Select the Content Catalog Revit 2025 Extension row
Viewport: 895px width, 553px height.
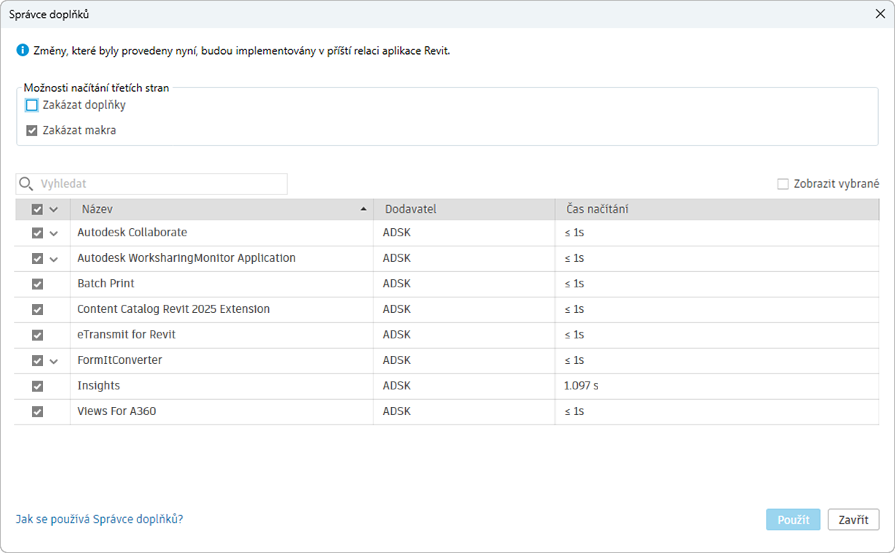pos(173,309)
